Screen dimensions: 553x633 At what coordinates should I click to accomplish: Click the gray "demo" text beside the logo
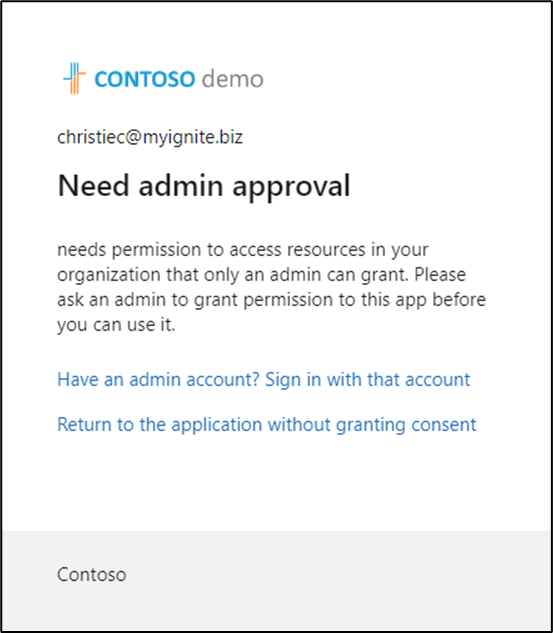pyautogui.click(x=233, y=79)
